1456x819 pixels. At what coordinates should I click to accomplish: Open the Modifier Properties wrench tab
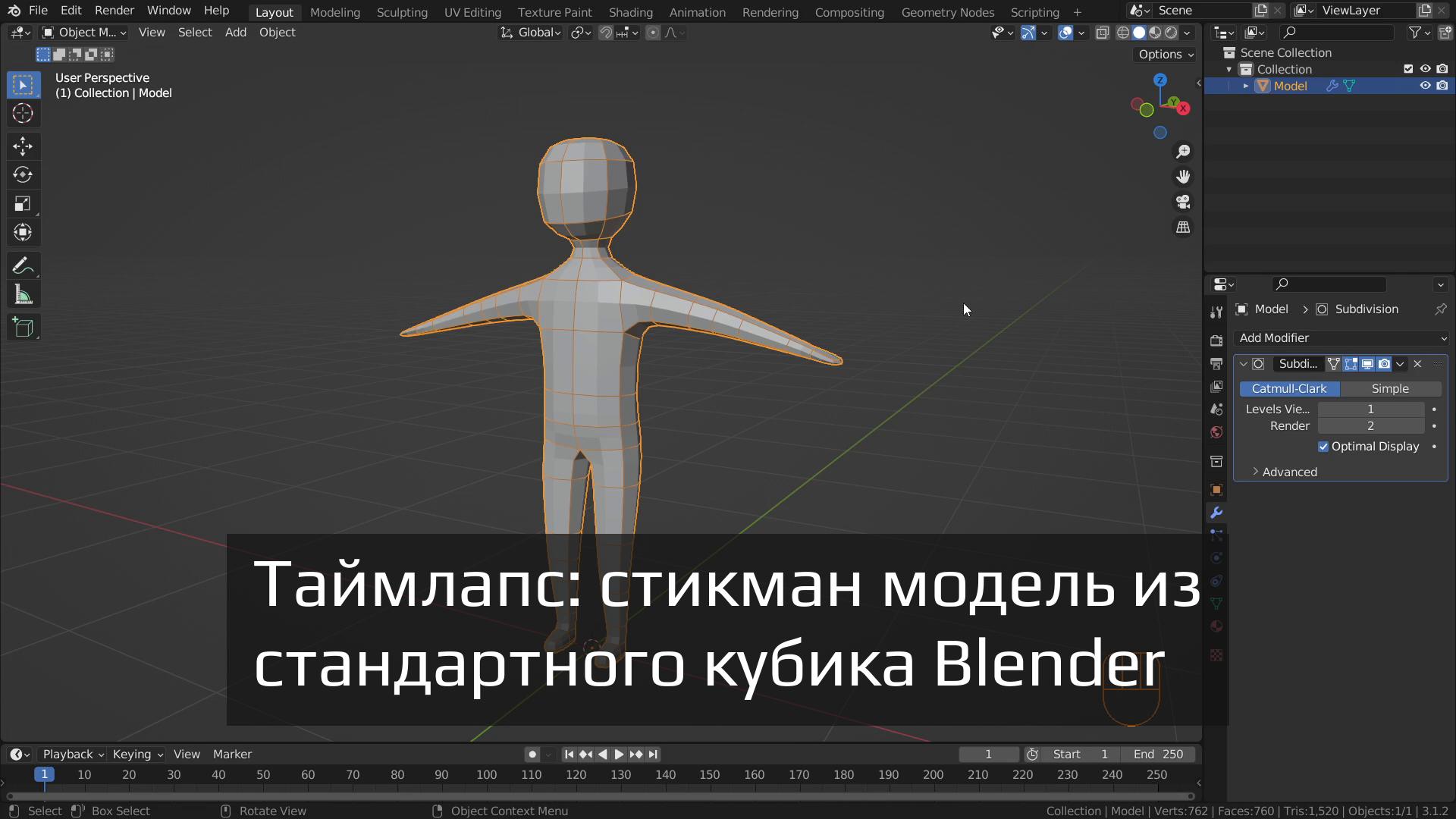coord(1216,513)
